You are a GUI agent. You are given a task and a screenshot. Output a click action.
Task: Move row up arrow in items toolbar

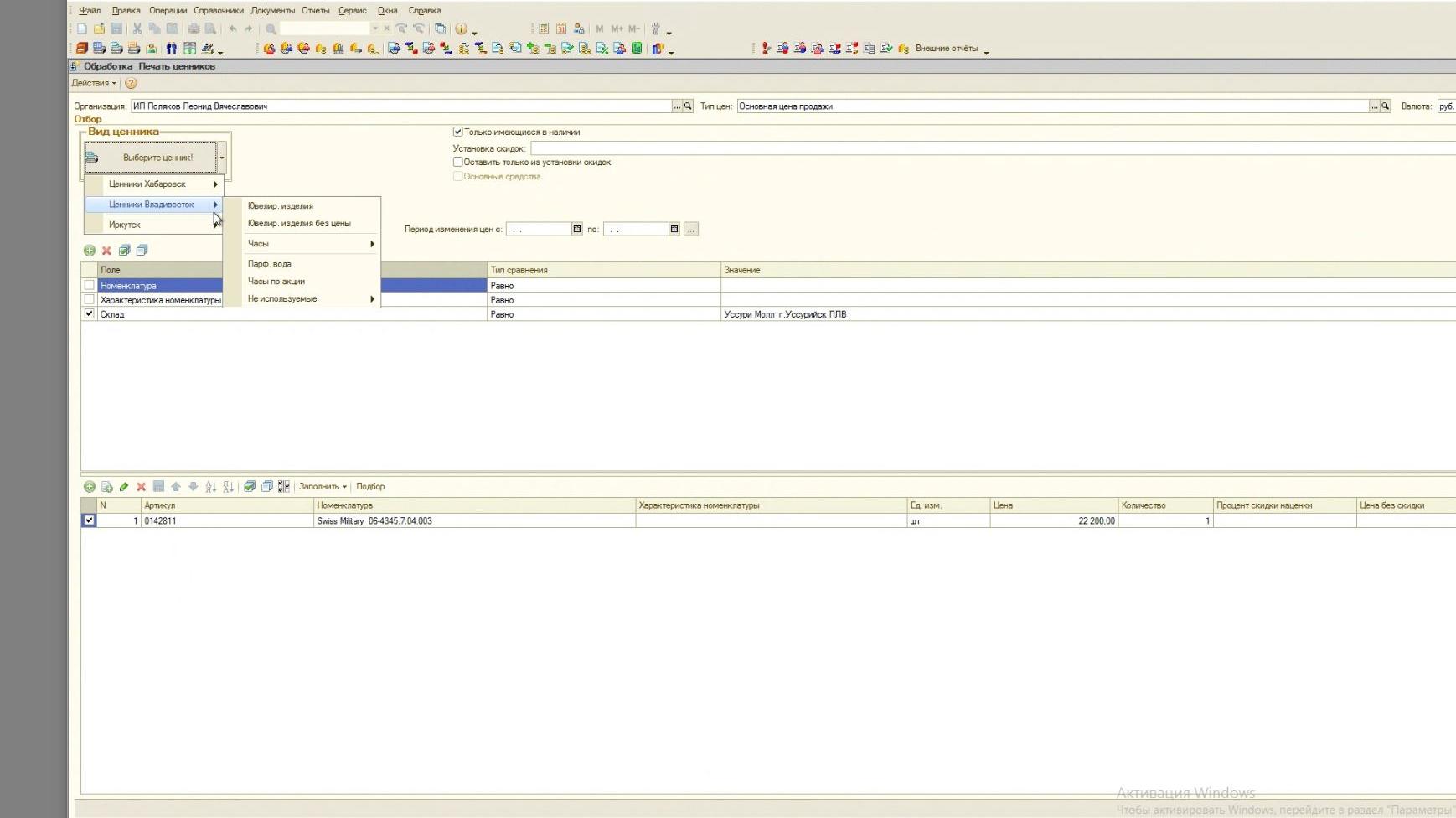click(x=176, y=487)
